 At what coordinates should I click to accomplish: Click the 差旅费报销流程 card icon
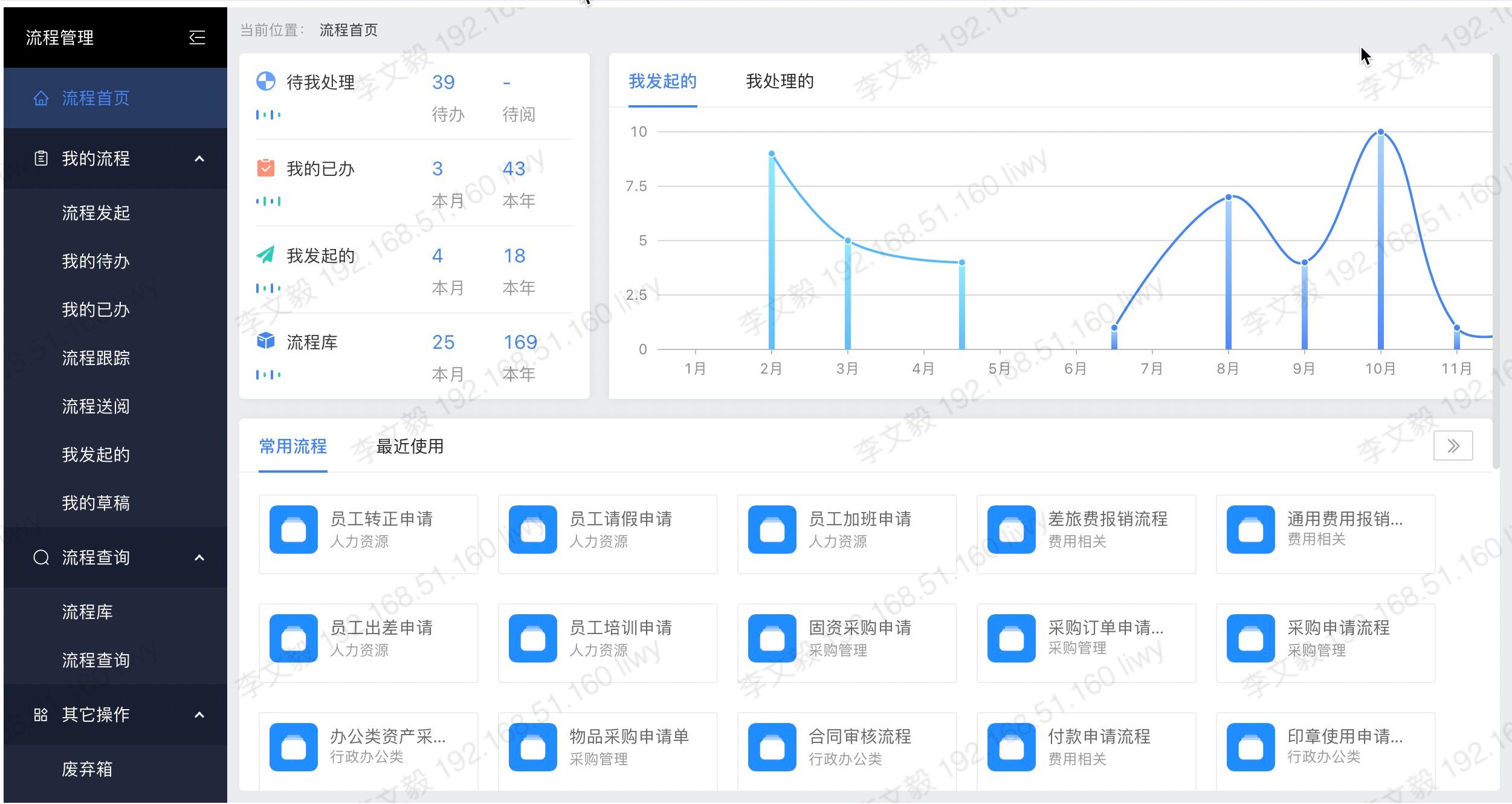[x=1012, y=530]
